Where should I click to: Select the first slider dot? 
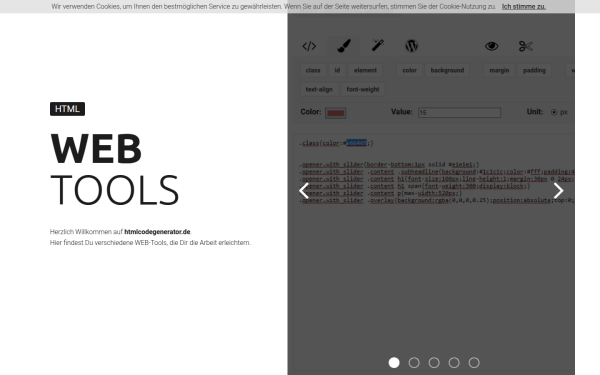pyautogui.click(x=394, y=362)
